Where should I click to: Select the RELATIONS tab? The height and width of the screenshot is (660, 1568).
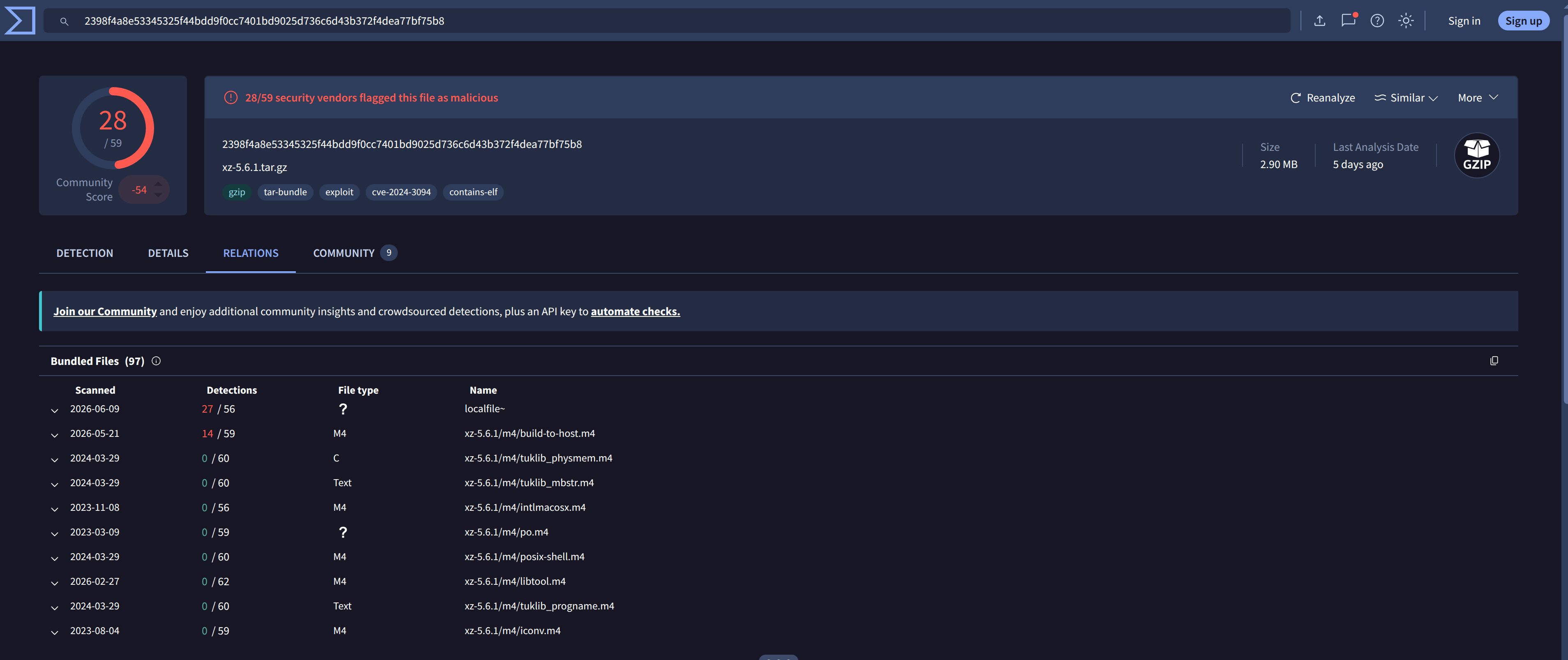coord(251,253)
